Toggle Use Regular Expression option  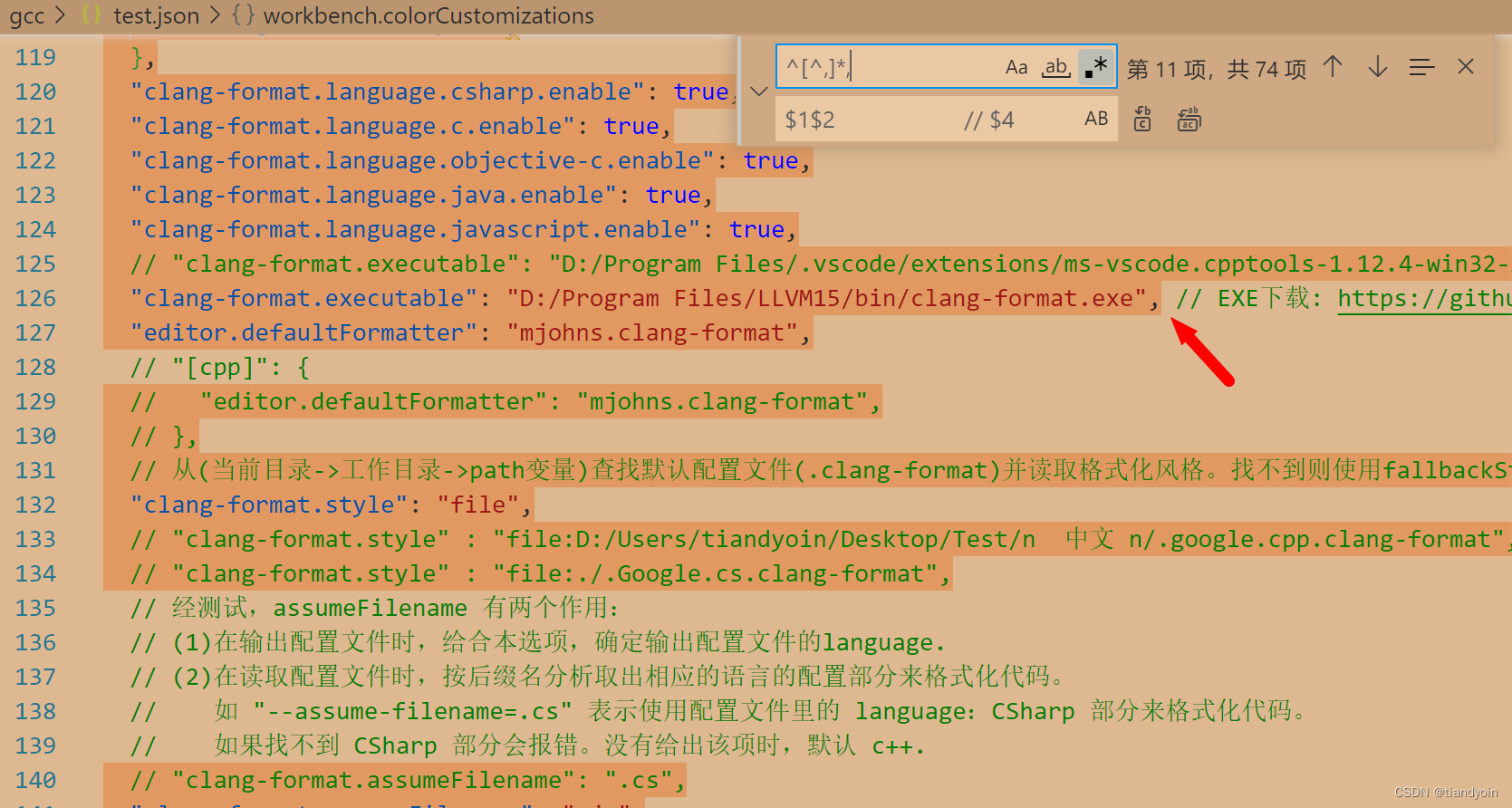(1096, 67)
